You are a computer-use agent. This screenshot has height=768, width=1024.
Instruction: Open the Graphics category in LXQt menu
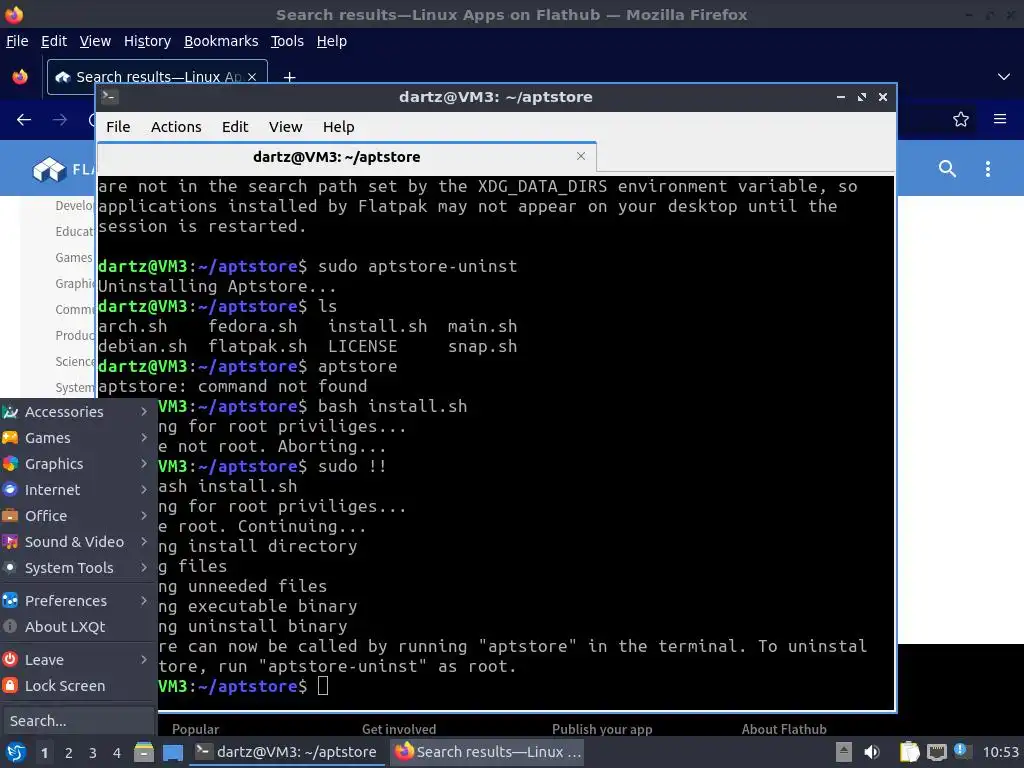77,464
